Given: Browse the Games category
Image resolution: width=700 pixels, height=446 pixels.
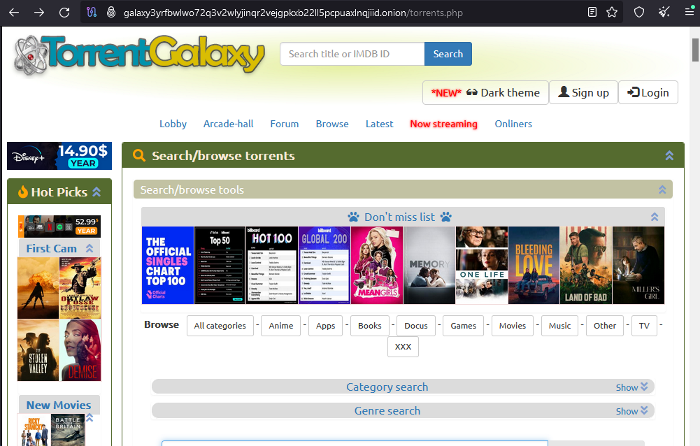Looking at the screenshot, I should [463, 325].
